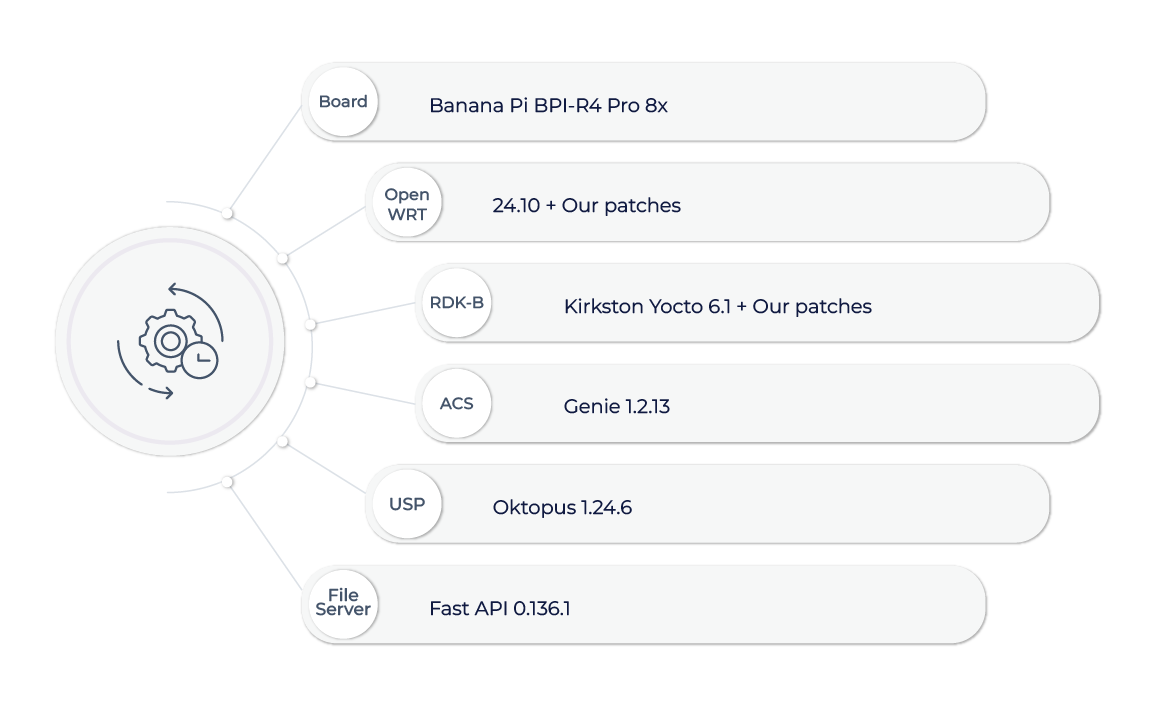Select Kirkston Yocto 6.1 + Our patches row
The width and height of the screenshot is (1155, 706).
click(757, 303)
